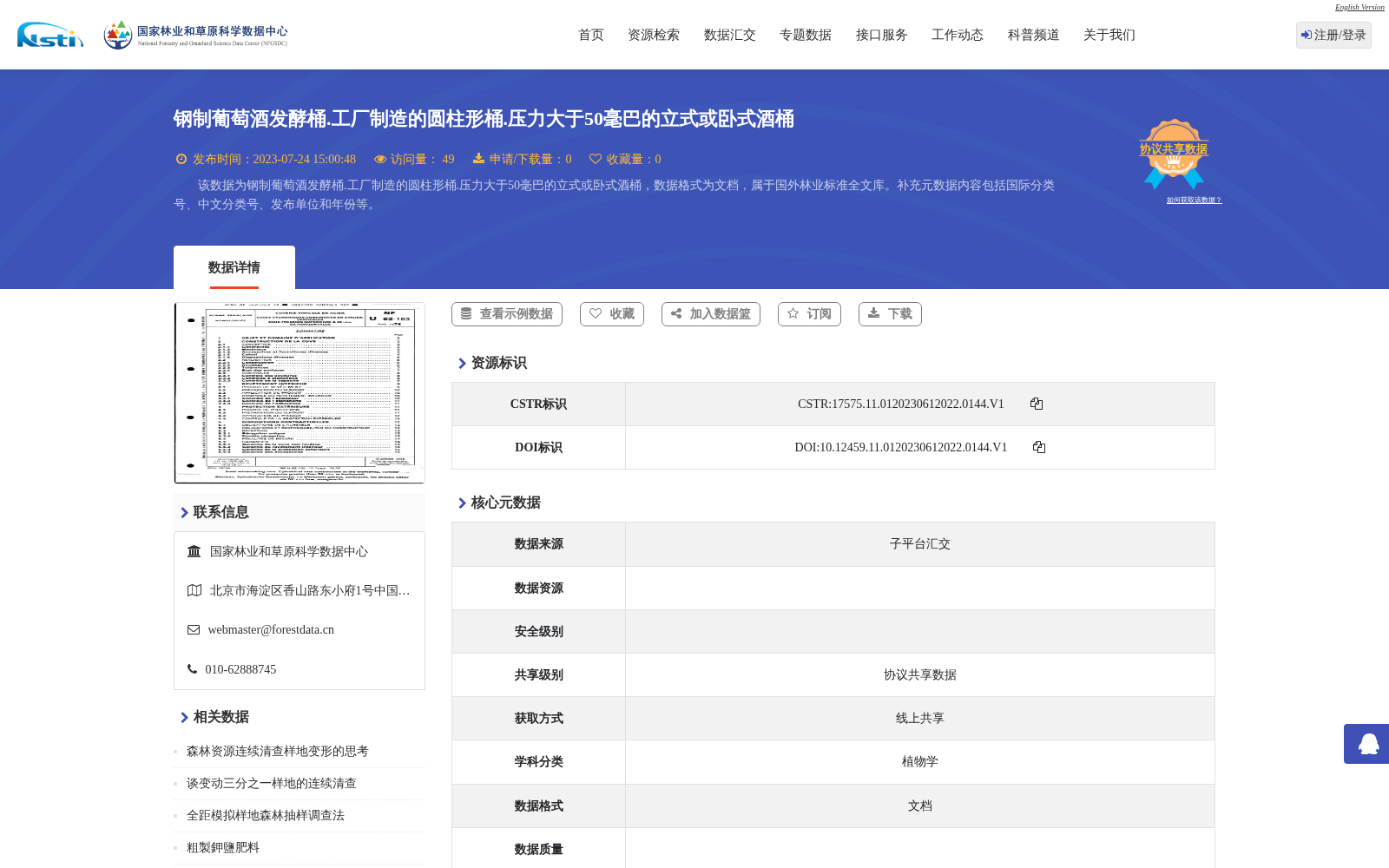The height and width of the screenshot is (868, 1389).
Task: Click the 收藏 button
Action: [x=612, y=314]
